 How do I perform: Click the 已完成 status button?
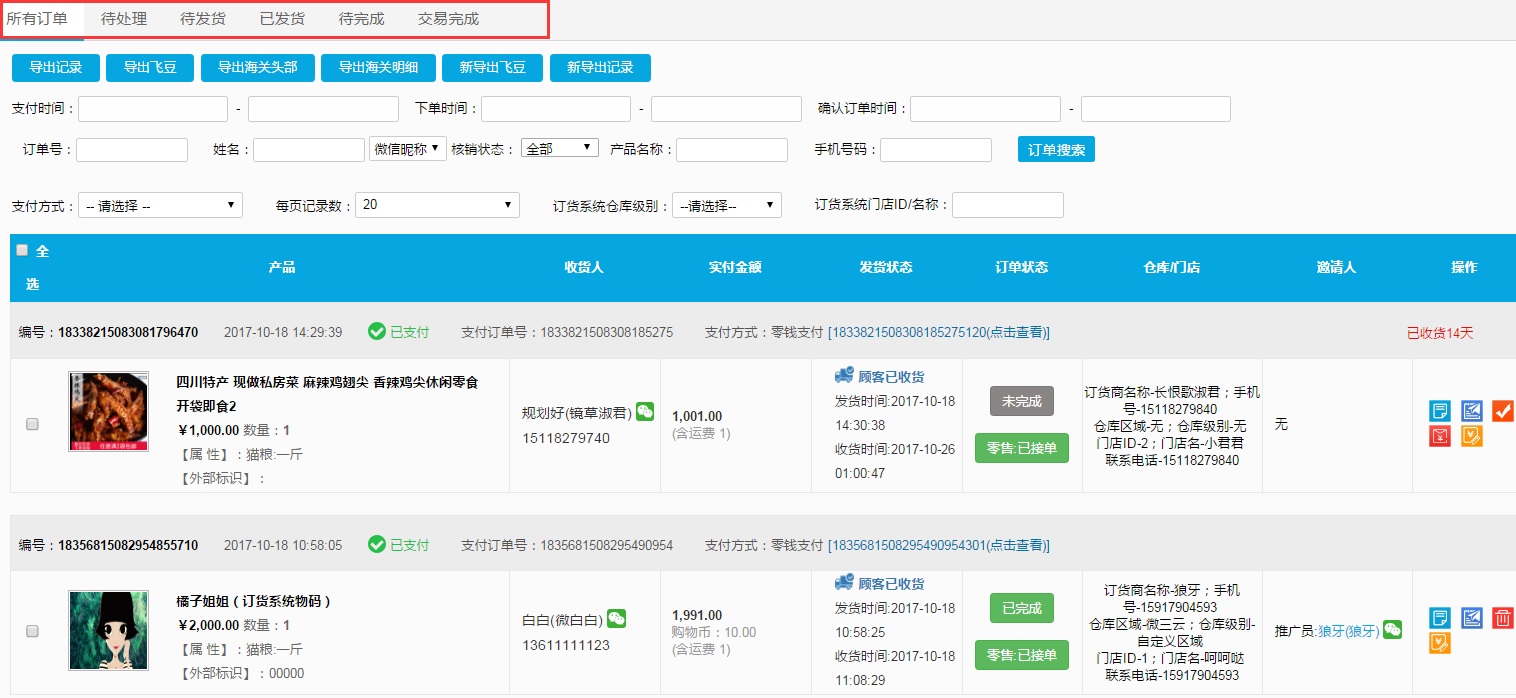(1022, 608)
